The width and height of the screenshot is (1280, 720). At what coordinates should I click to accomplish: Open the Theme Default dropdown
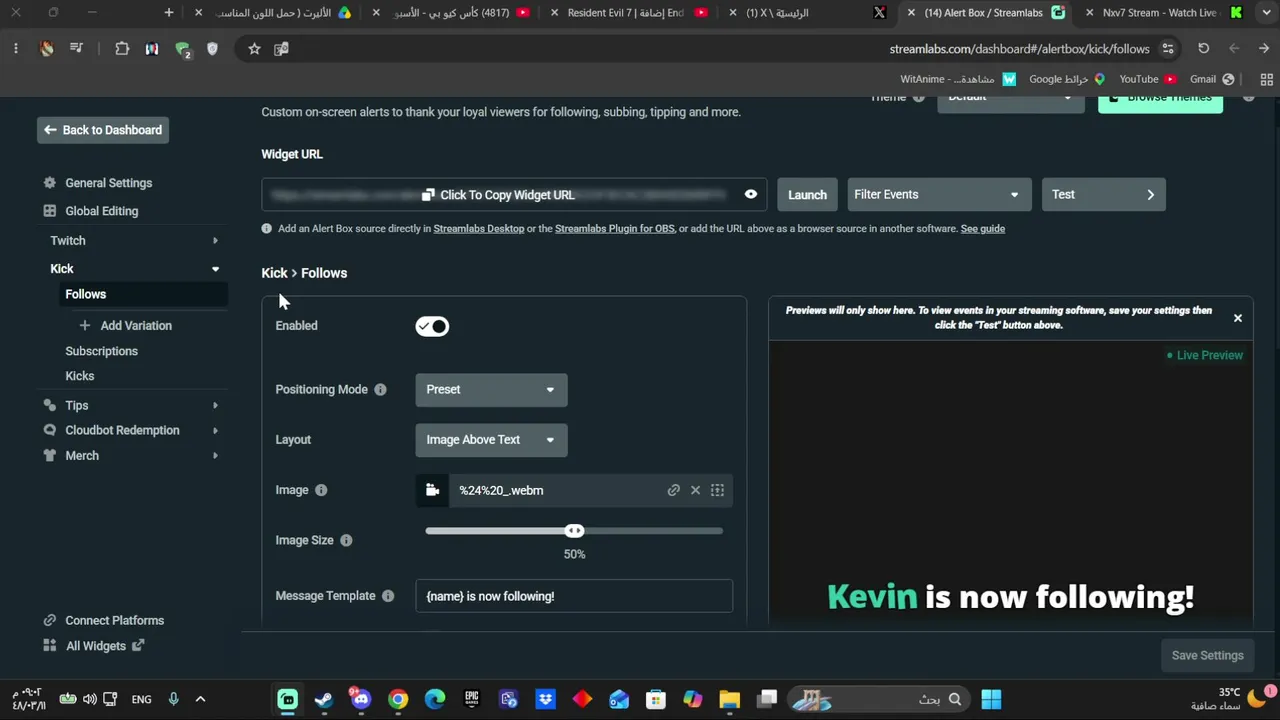point(1011,100)
